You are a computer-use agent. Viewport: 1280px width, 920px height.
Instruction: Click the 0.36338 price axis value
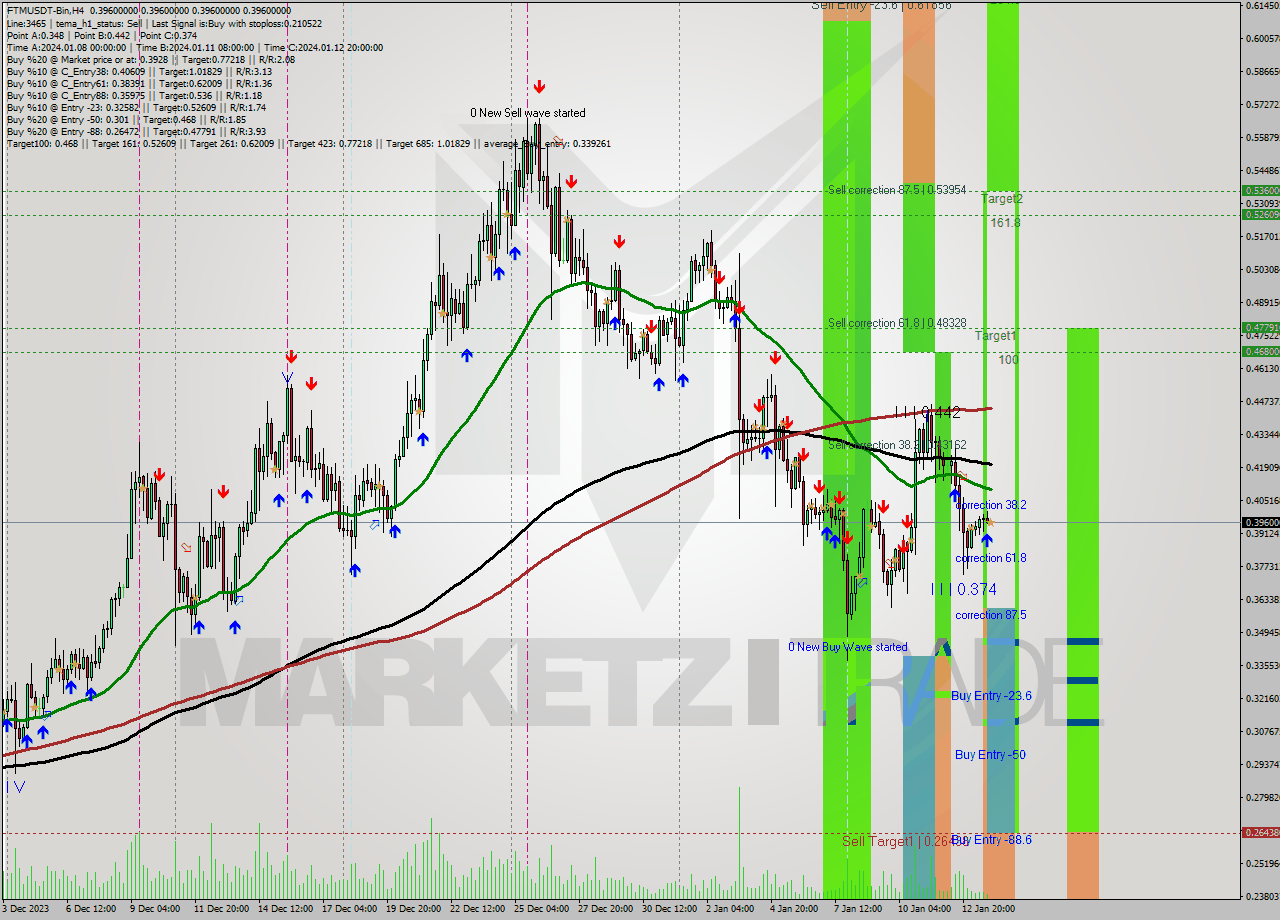coord(1262,599)
